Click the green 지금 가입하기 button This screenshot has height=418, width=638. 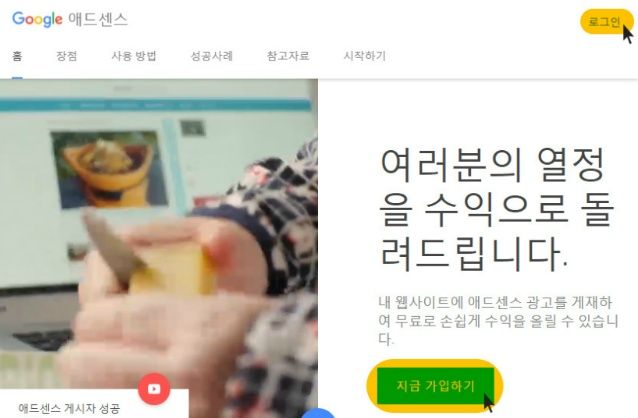tap(435, 385)
